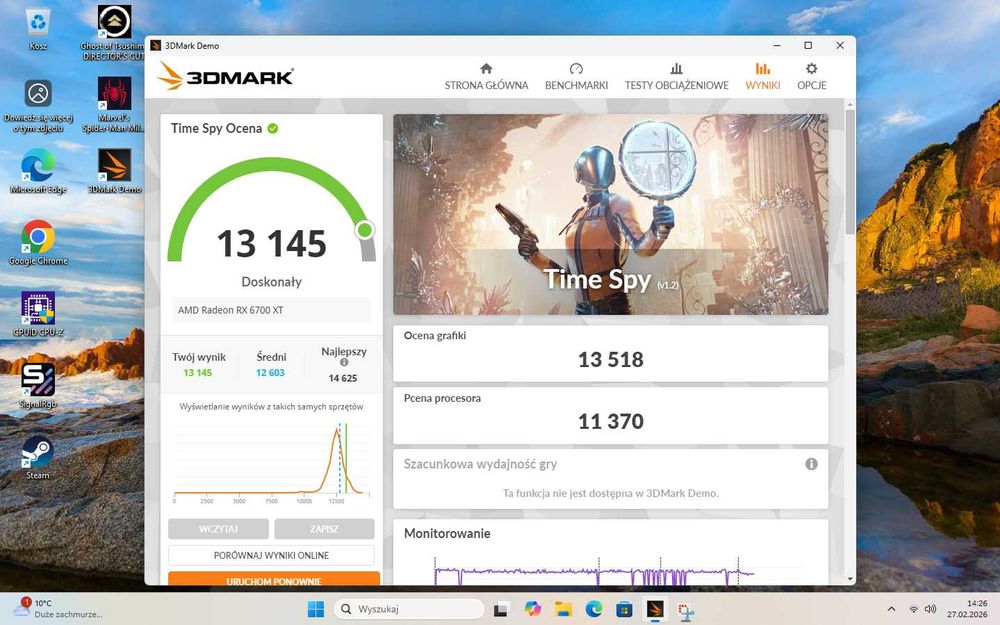
Task: Select the Microsoft Edge desktop icon
Action: point(38,170)
